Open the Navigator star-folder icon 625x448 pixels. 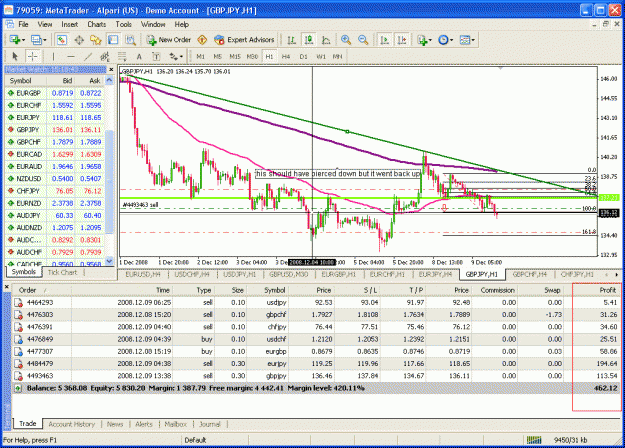click(x=96, y=40)
